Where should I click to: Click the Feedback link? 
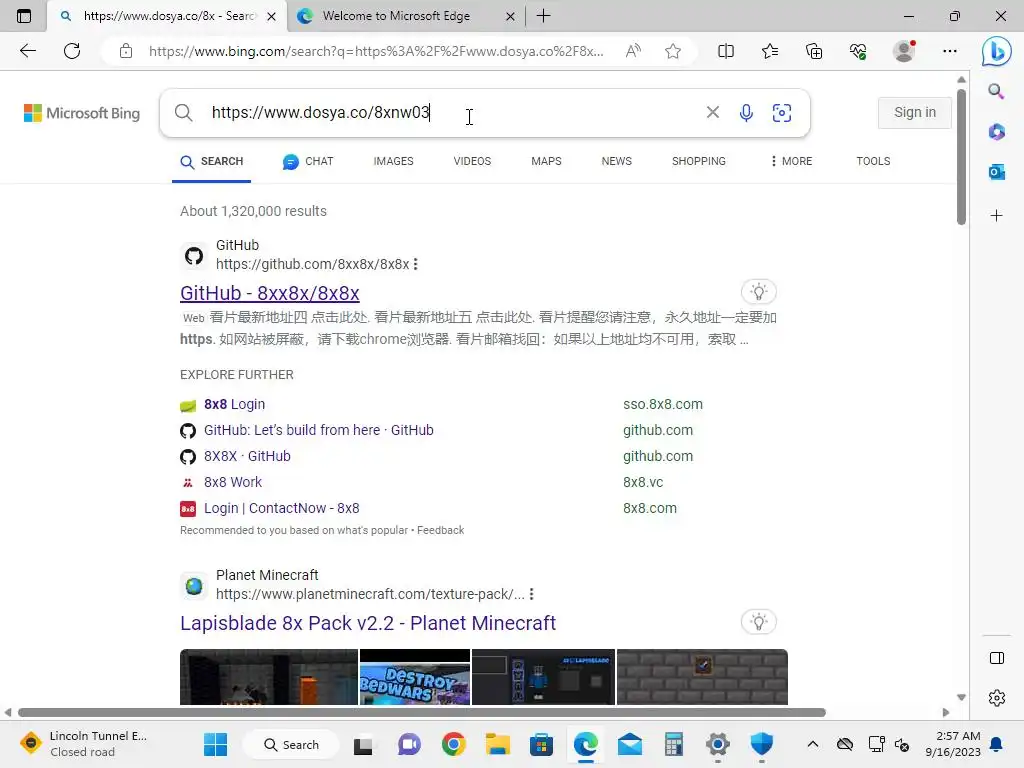pyautogui.click(x=440, y=530)
